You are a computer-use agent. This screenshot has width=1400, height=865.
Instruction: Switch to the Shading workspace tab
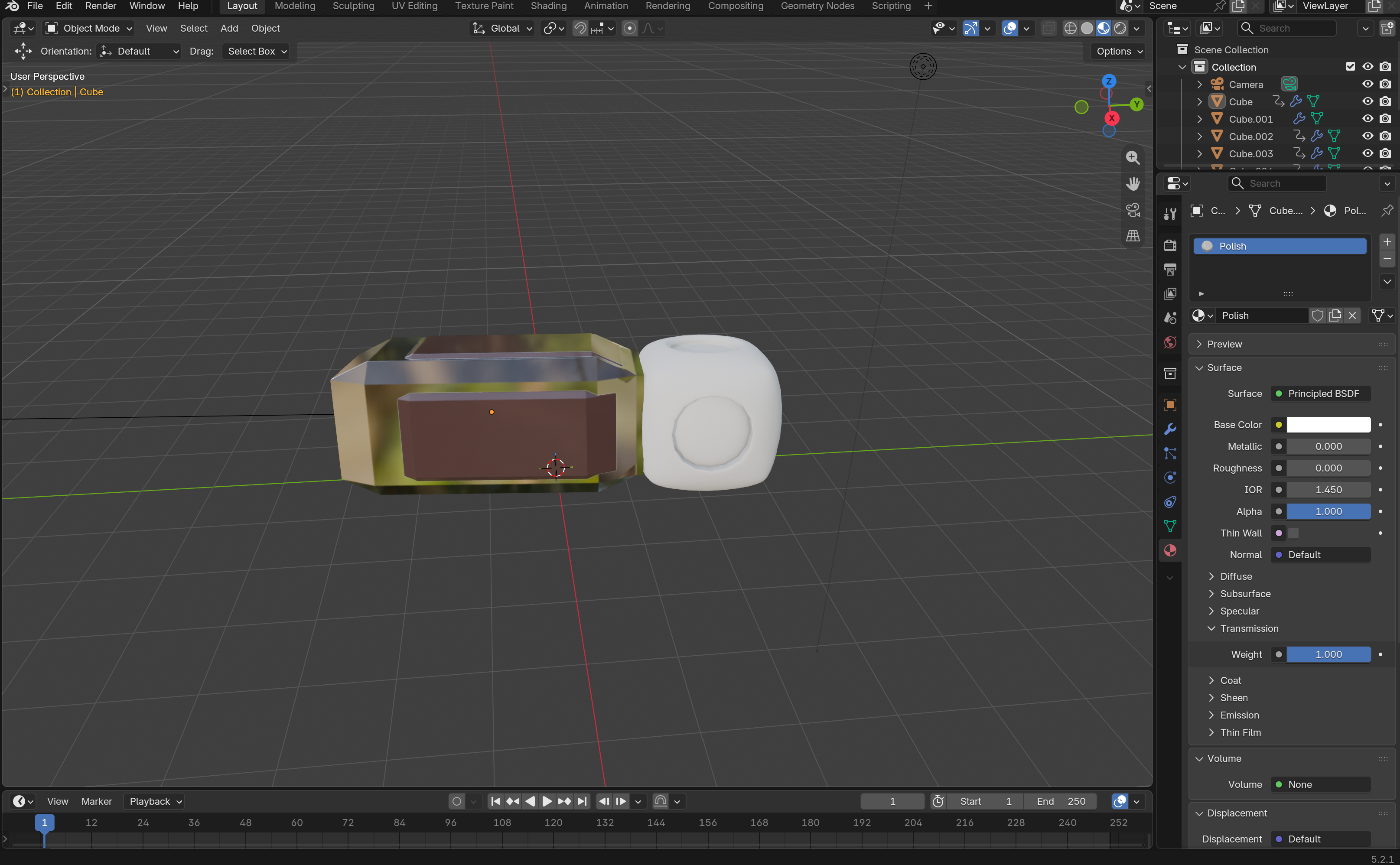[548, 7]
